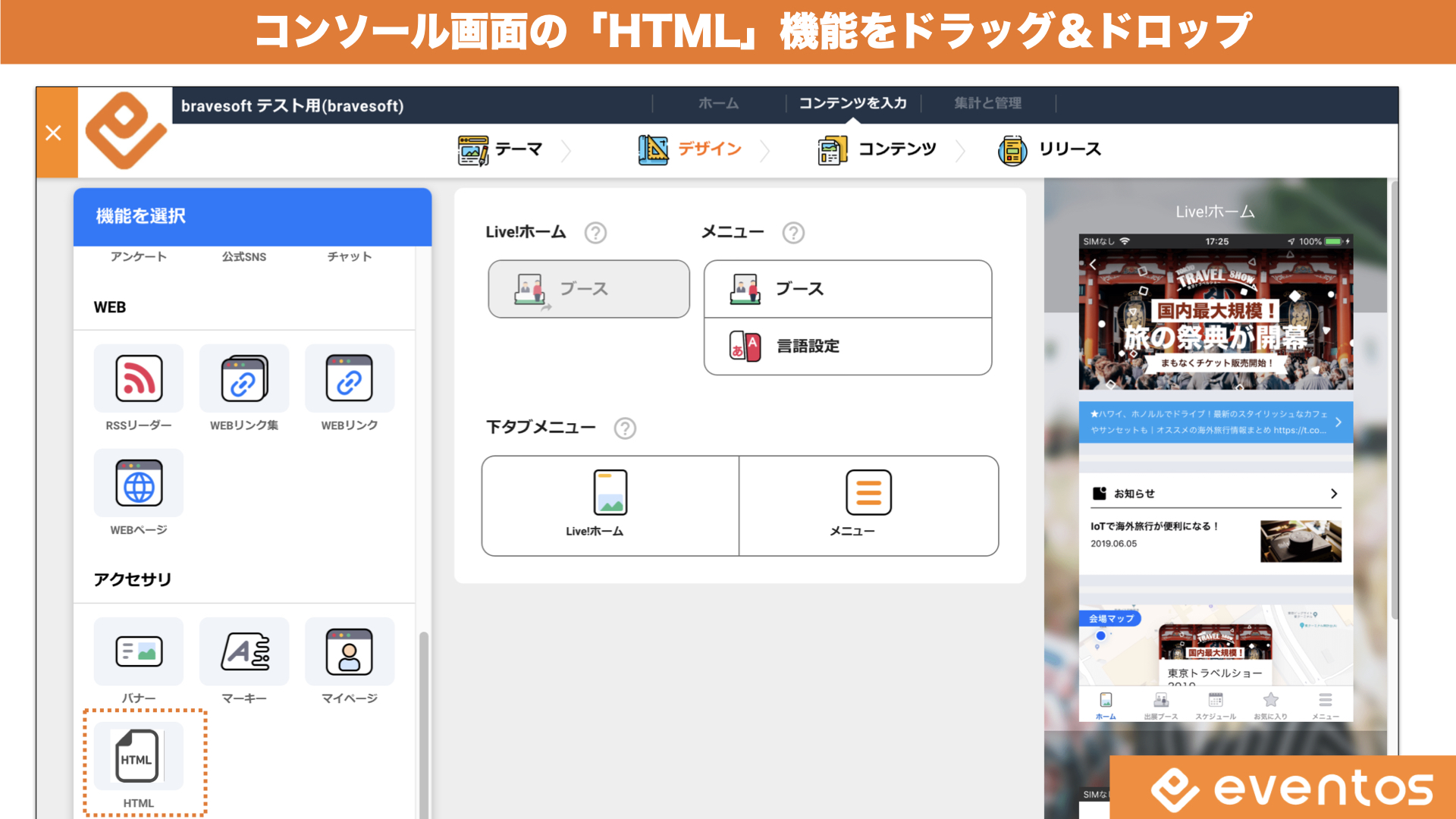Image resolution: width=1456 pixels, height=819 pixels.
Task: Click the WEBリンク feature icon
Action: tap(349, 378)
